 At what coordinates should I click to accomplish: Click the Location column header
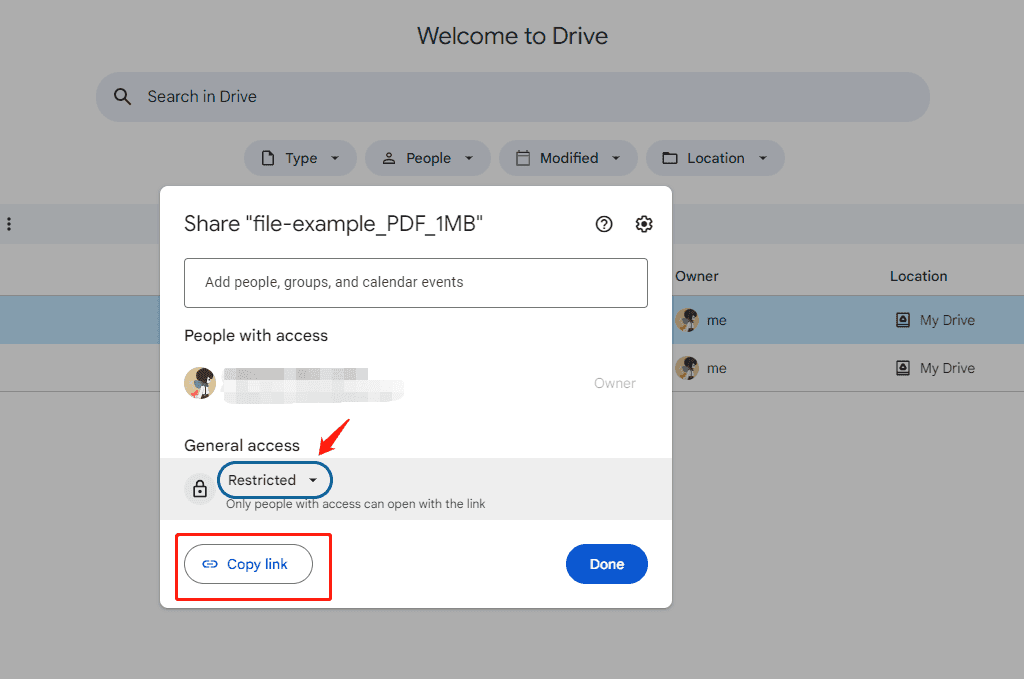point(918,276)
